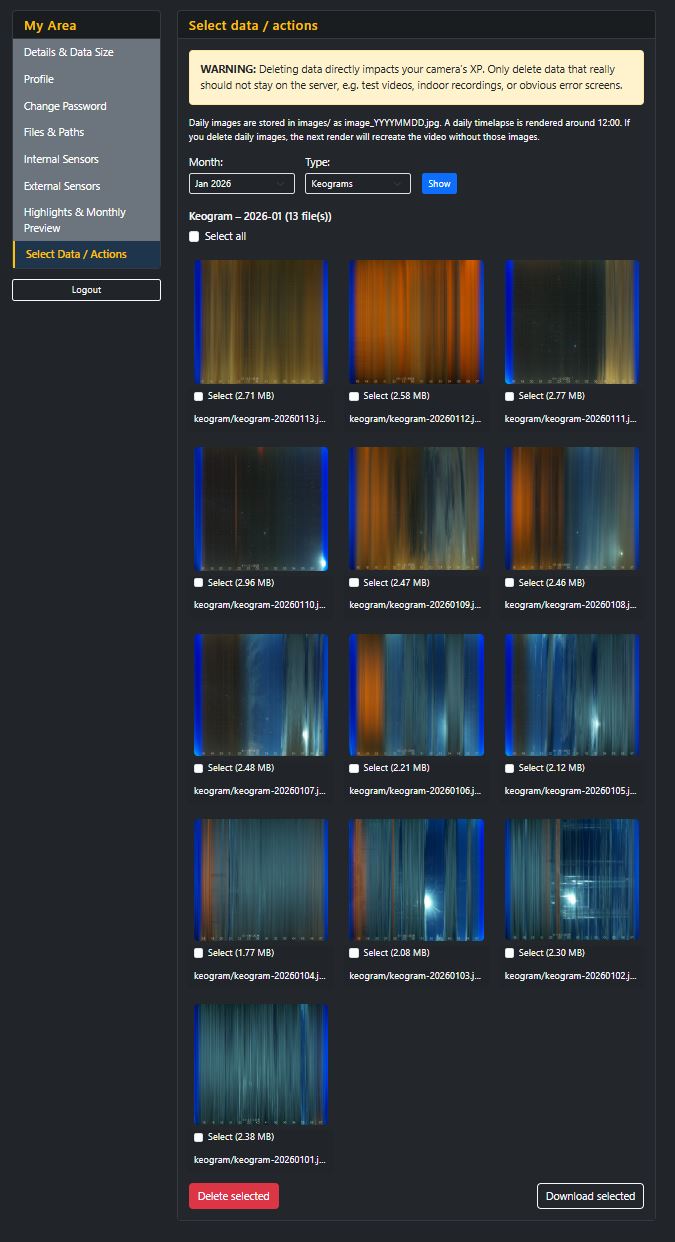
Task: Check Select box for keogram-20260106
Action: 354,769
